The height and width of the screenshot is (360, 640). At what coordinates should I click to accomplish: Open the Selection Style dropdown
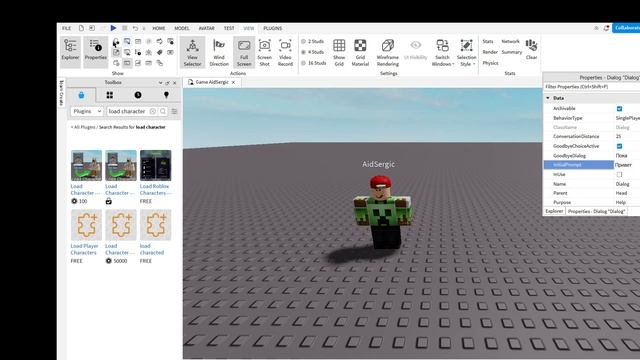coord(466,52)
